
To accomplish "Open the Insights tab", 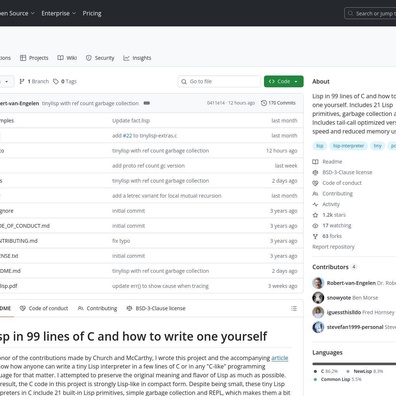I will (137, 58).
